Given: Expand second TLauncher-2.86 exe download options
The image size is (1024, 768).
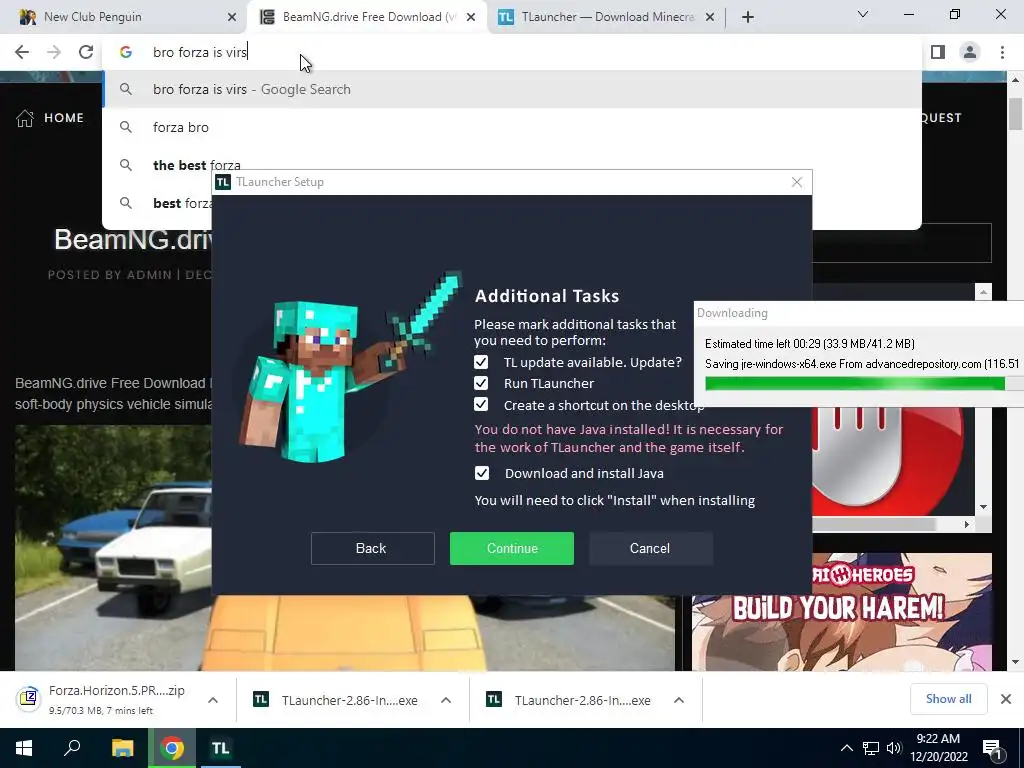Looking at the screenshot, I should point(679,700).
